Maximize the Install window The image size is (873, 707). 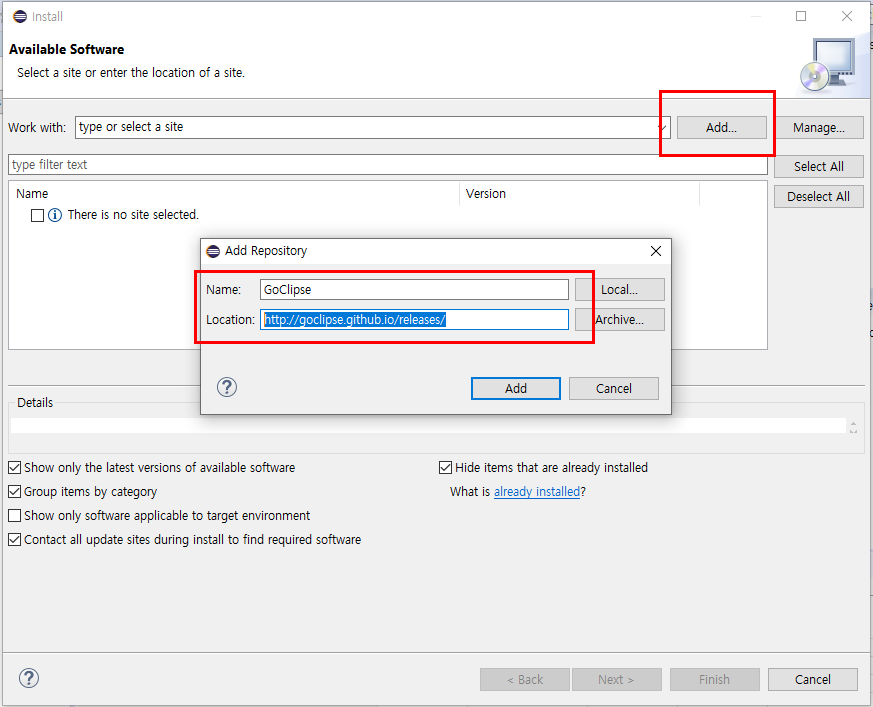click(801, 16)
